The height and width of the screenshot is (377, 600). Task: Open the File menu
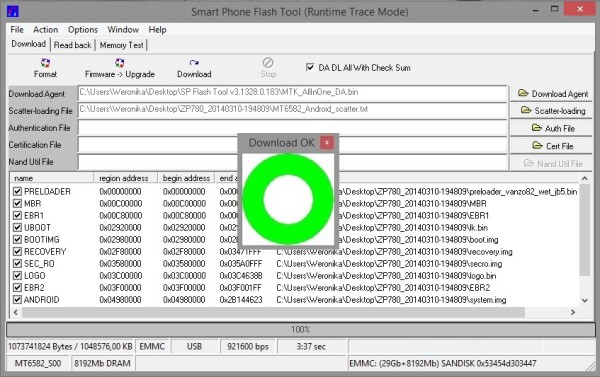(x=17, y=29)
